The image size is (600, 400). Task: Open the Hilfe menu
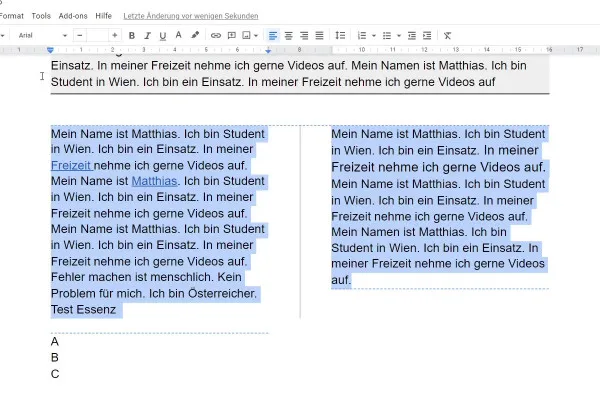103,16
